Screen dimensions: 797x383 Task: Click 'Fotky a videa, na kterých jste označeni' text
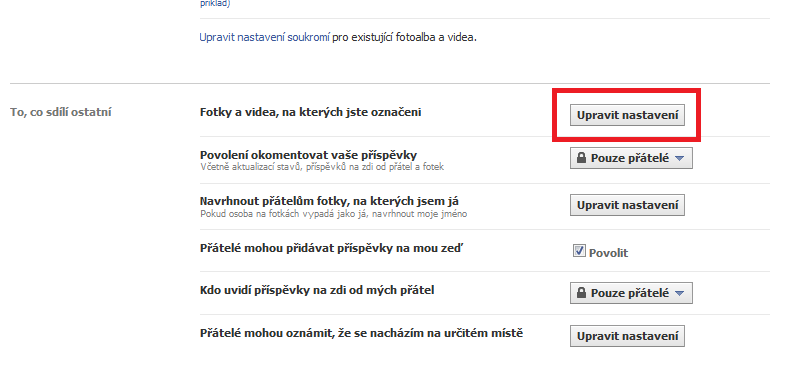pos(311,112)
